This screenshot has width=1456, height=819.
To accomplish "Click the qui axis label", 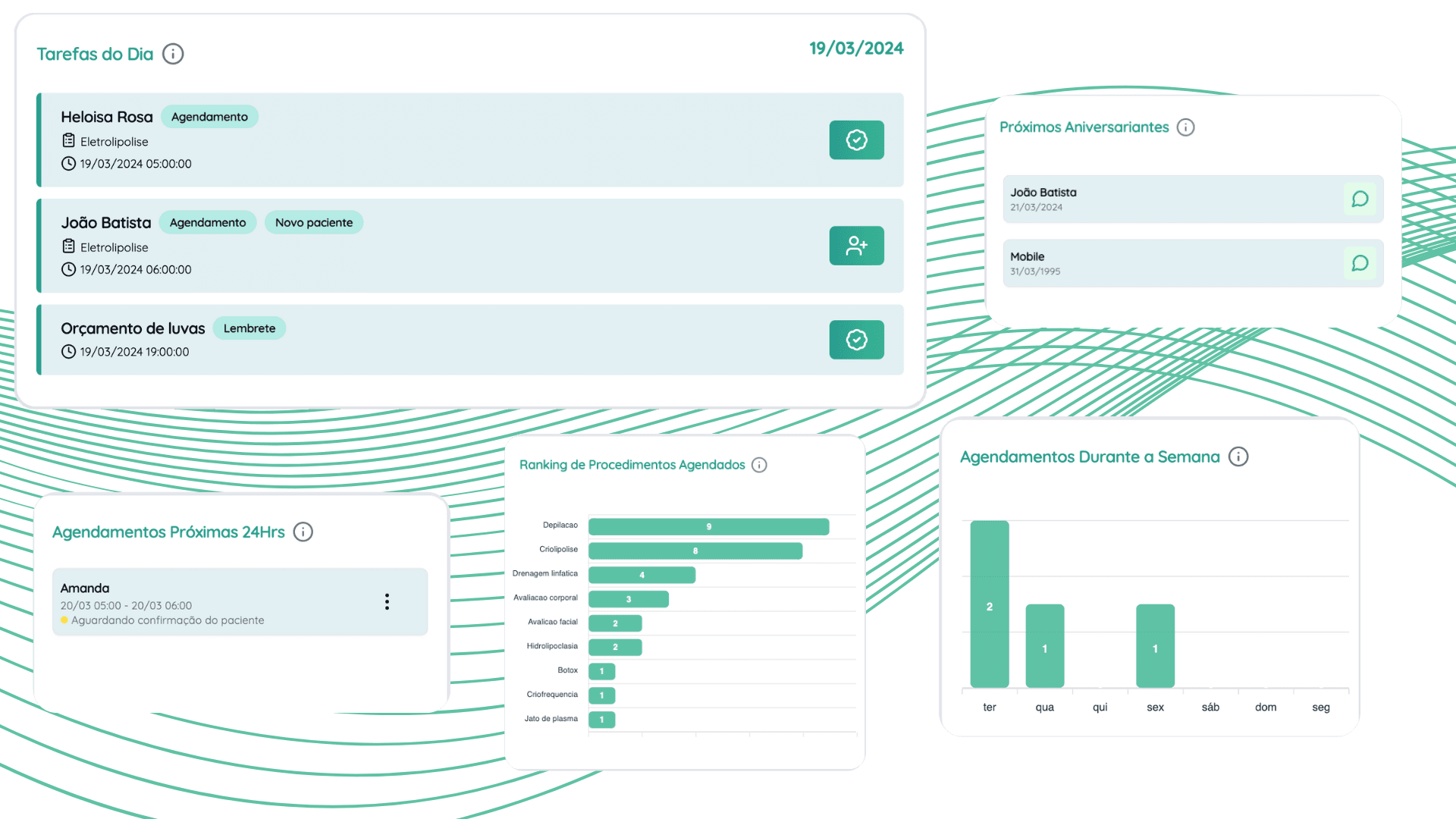I will [x=1100, y=707].
